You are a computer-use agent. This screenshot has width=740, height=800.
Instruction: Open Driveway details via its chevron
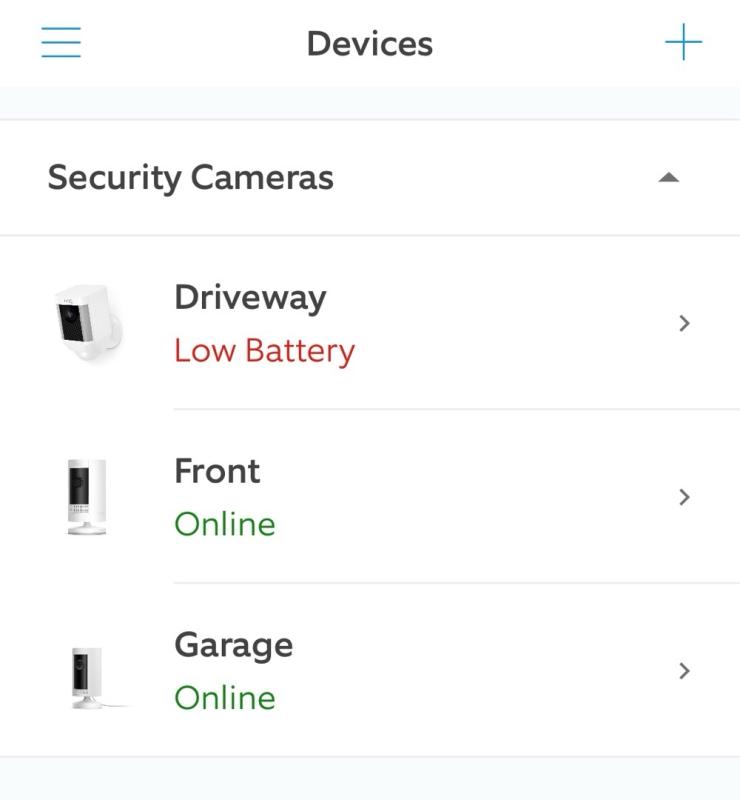(x=684, y=323)
